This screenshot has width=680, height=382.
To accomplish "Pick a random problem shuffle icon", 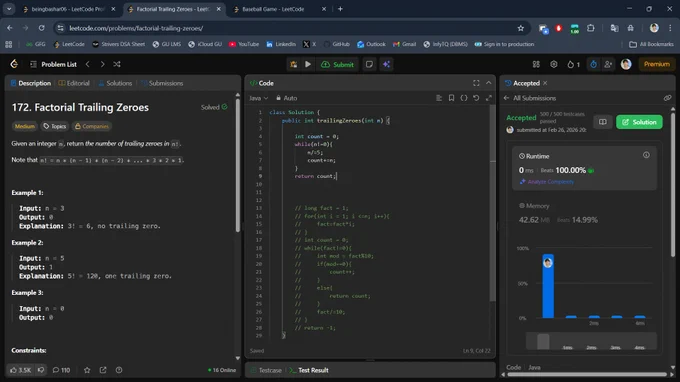I will (x=117, y=64).
